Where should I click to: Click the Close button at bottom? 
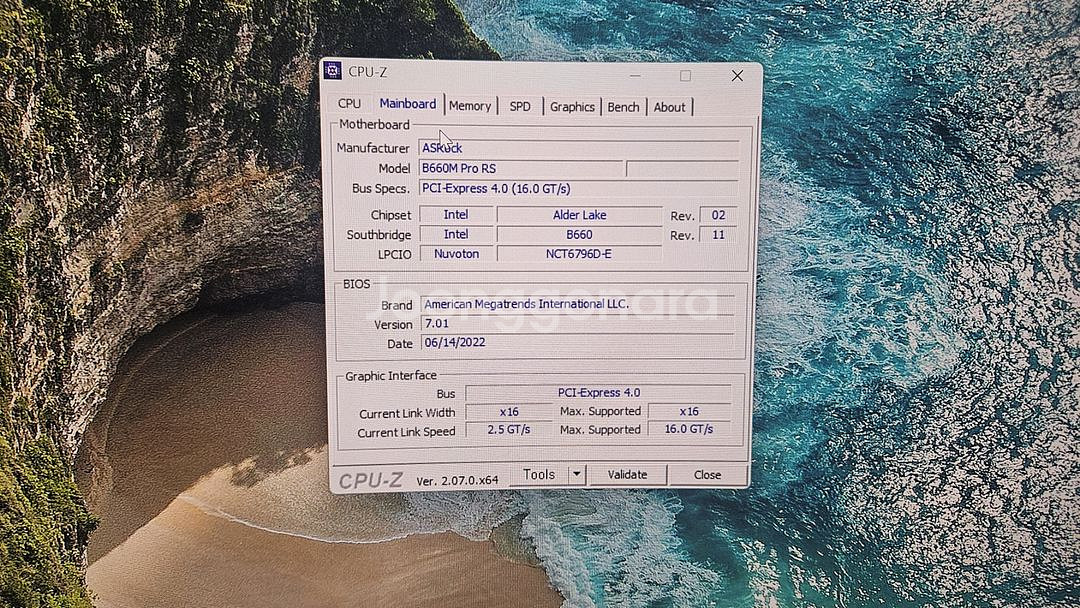[x=707, y=474]
